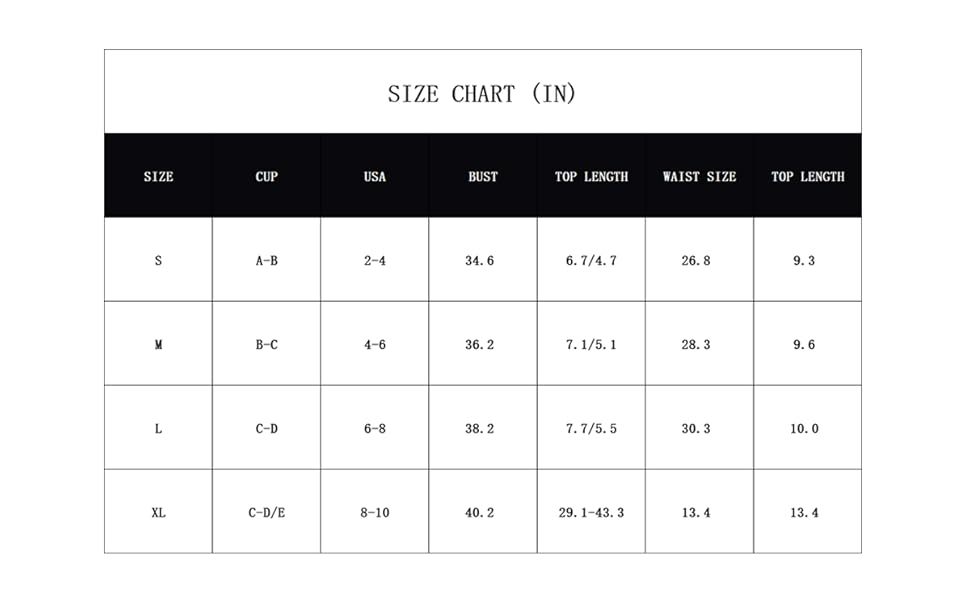
Task: Click the S size row label
Action: pyautogui.click(x=158, y=261)
